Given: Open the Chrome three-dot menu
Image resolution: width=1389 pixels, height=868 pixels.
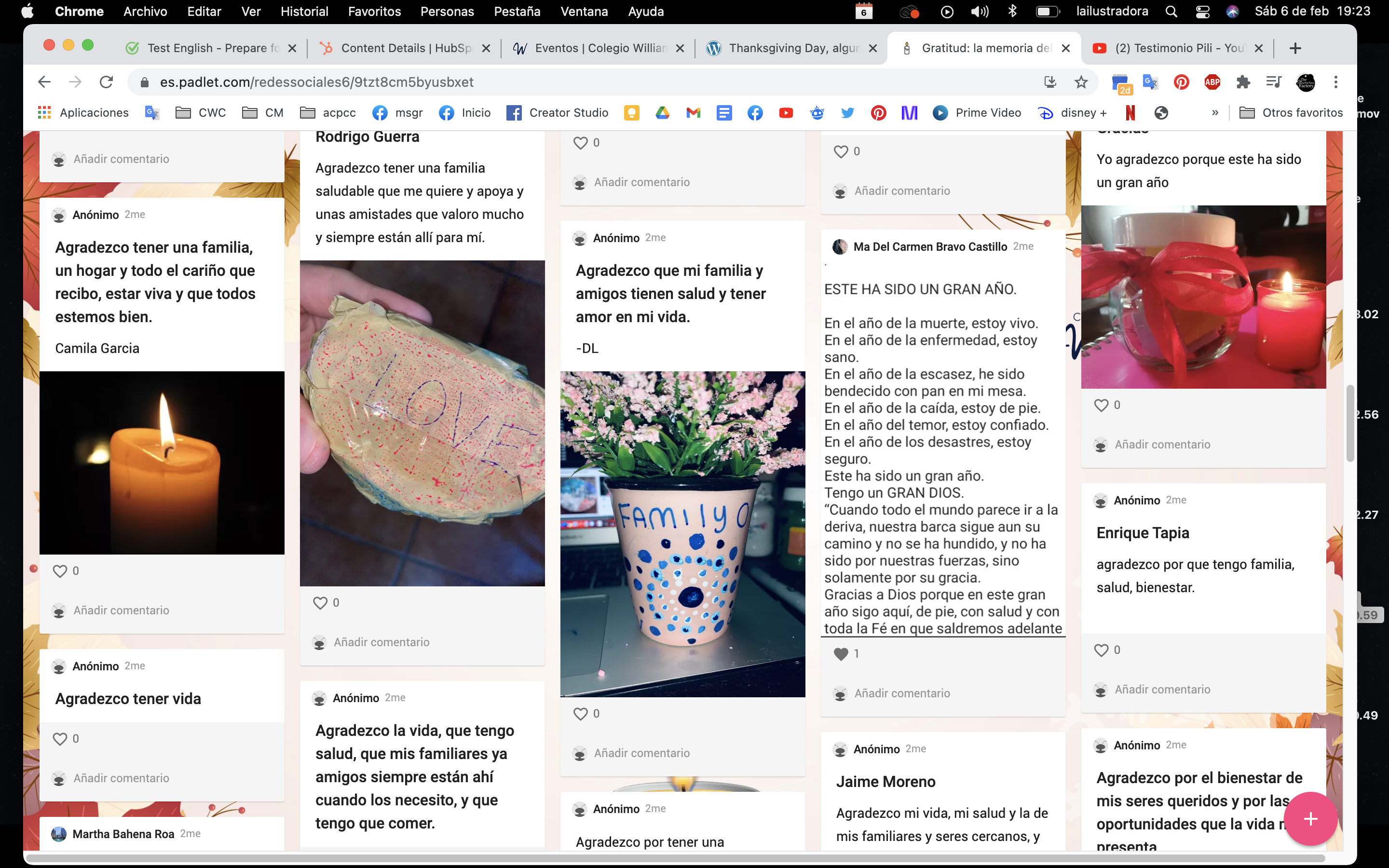Looking at the screenshot, I should [x=1335, y=82].
